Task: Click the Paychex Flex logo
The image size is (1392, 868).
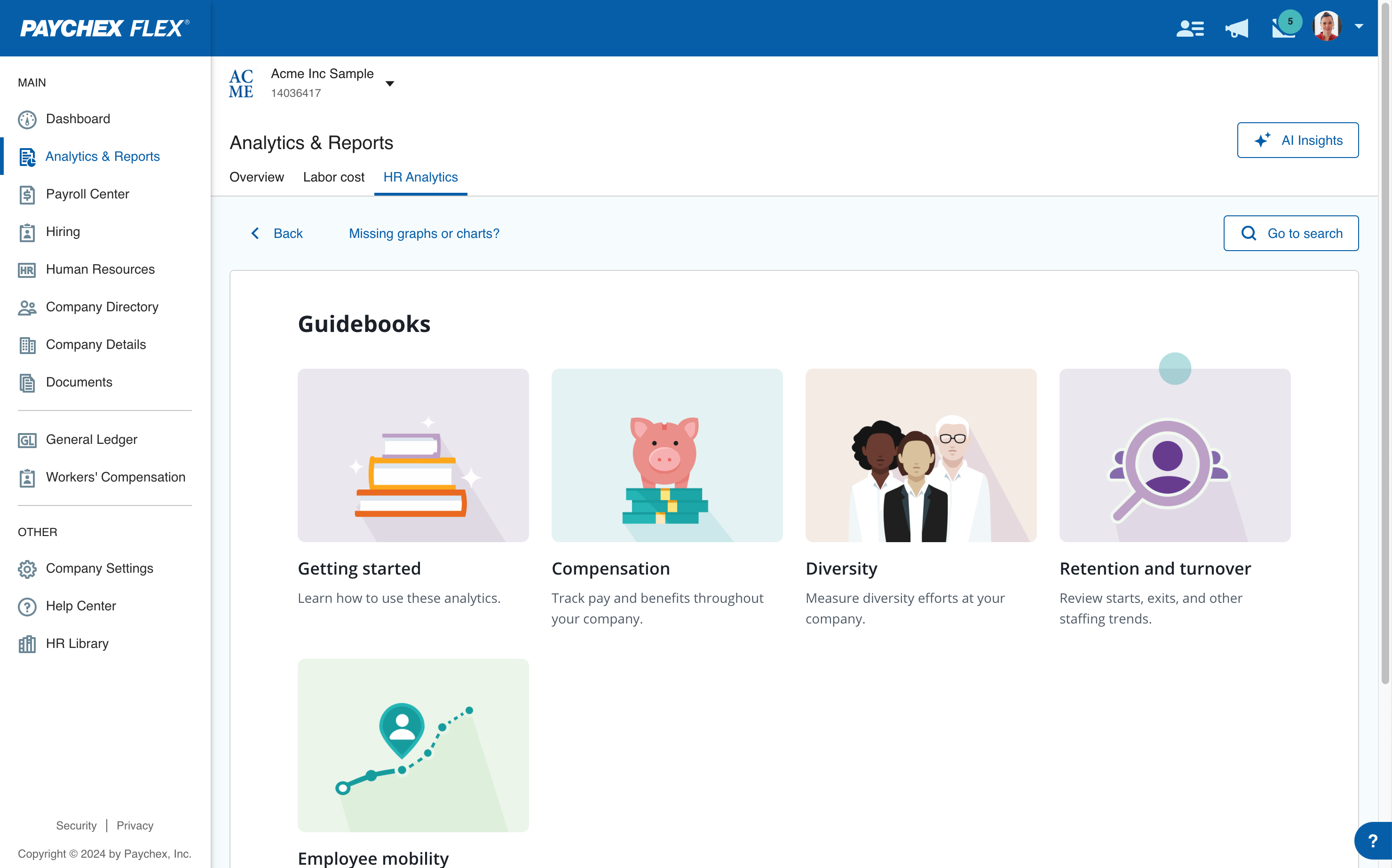Action: [105, 28]
